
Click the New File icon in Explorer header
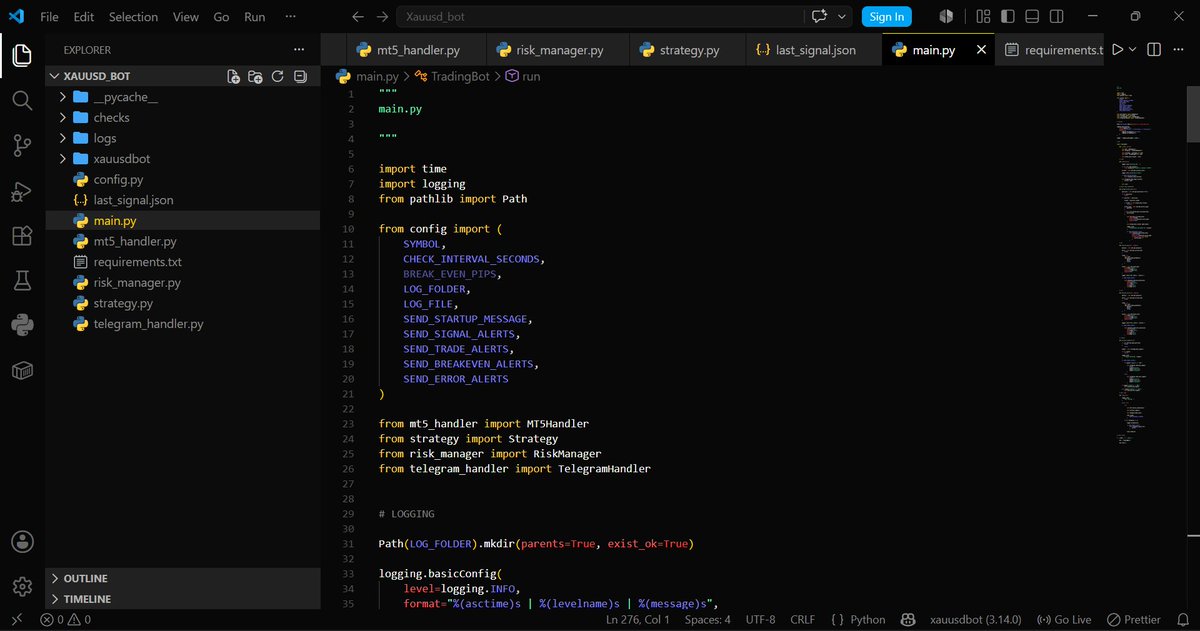coord(233,76)
